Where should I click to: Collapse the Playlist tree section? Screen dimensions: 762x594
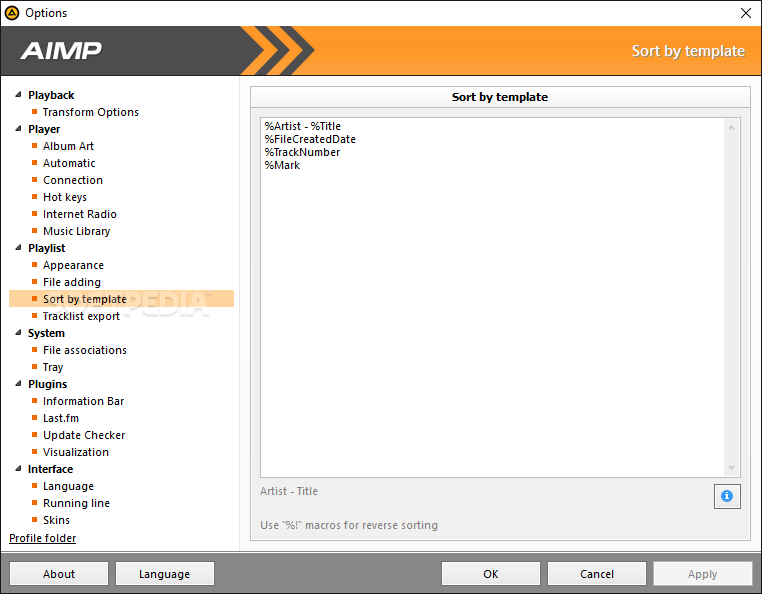(x=18, y=248)
